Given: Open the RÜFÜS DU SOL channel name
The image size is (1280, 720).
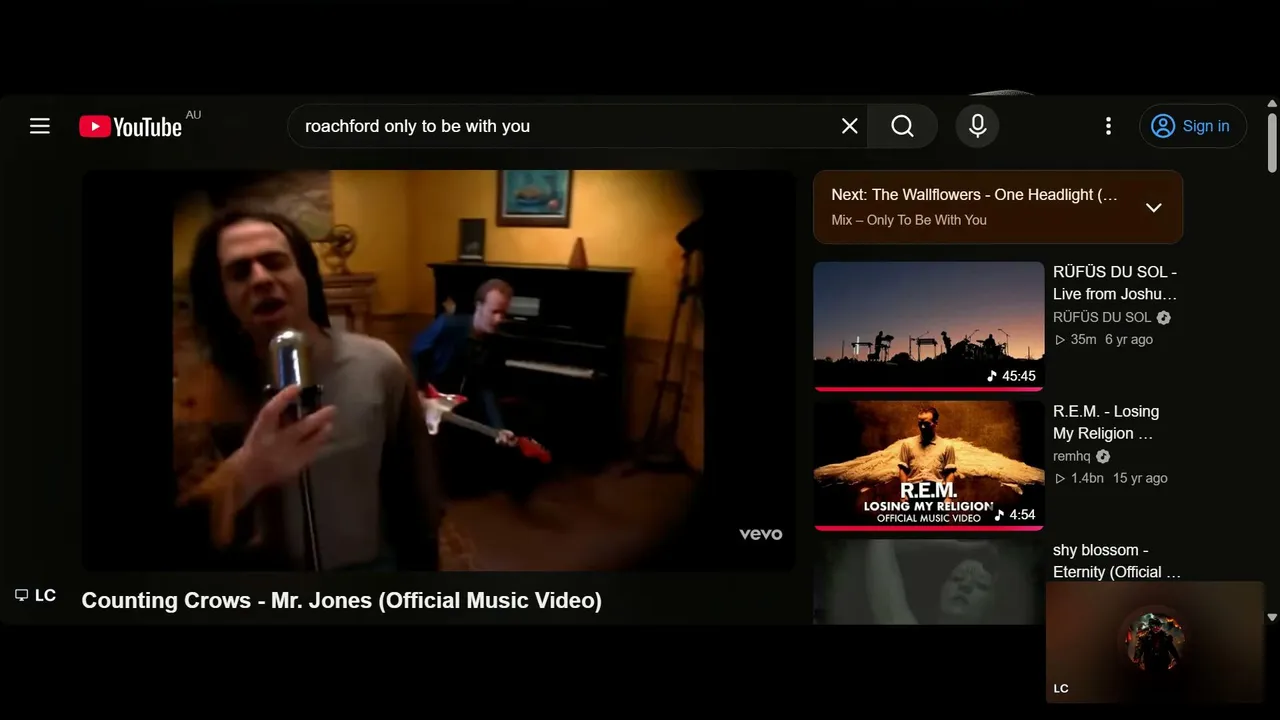Looking at the screenshot, I should click(1102, 317).
